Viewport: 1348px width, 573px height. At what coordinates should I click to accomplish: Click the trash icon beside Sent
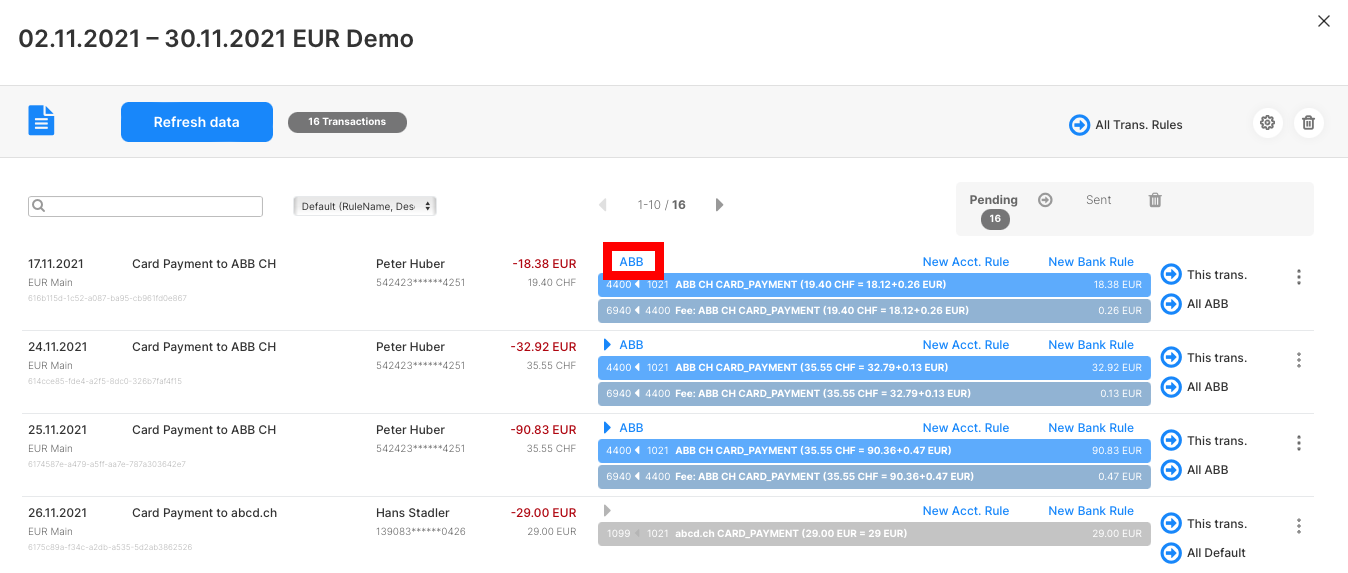point(1155,200)
